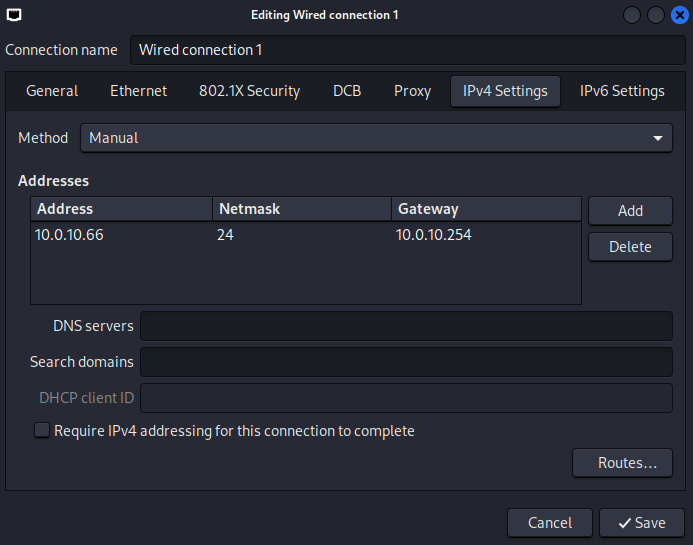Screen dimensions: 693x545
Task: Click the minimize window button
Action: tap(632, 15)
